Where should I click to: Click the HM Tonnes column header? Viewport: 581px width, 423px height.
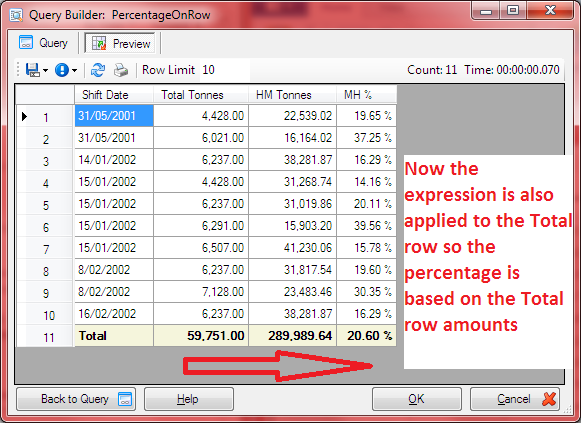[x=292, y=95]
